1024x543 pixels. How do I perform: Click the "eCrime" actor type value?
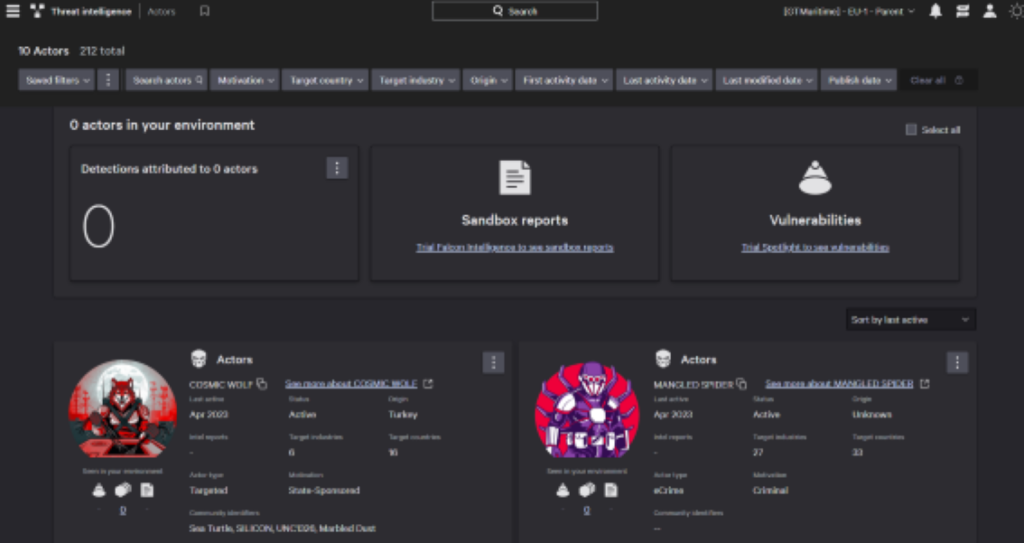point(669,490)
